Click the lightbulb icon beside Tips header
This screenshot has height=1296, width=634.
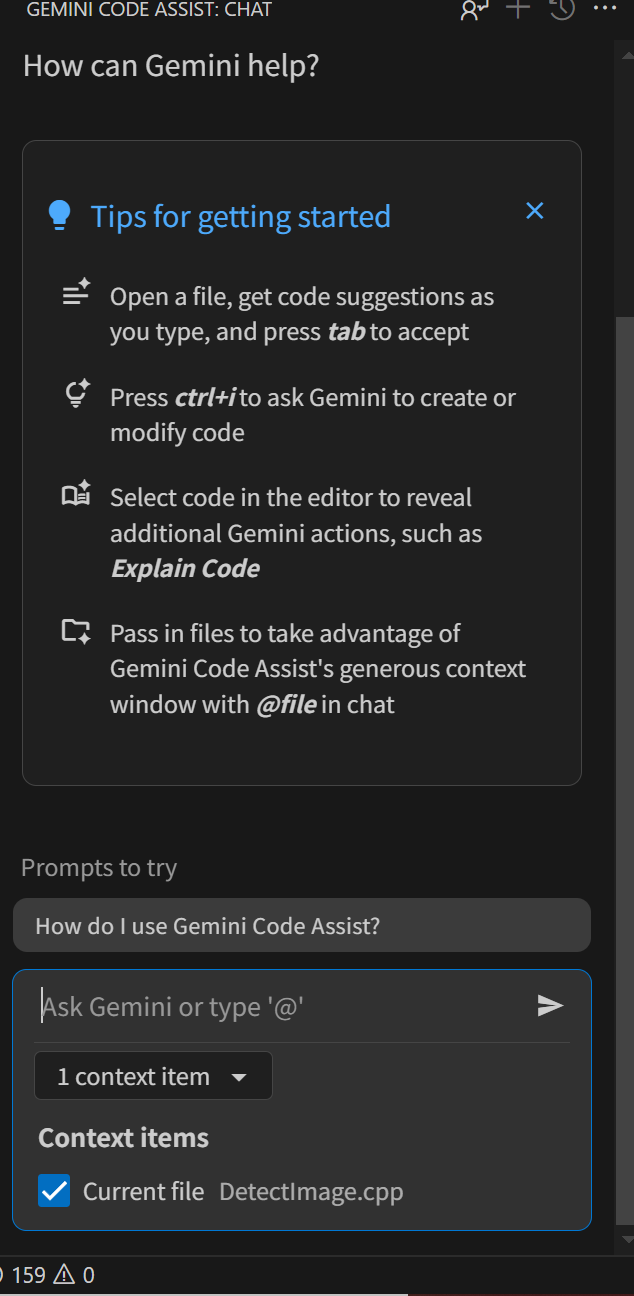click(x=60, y=214)
